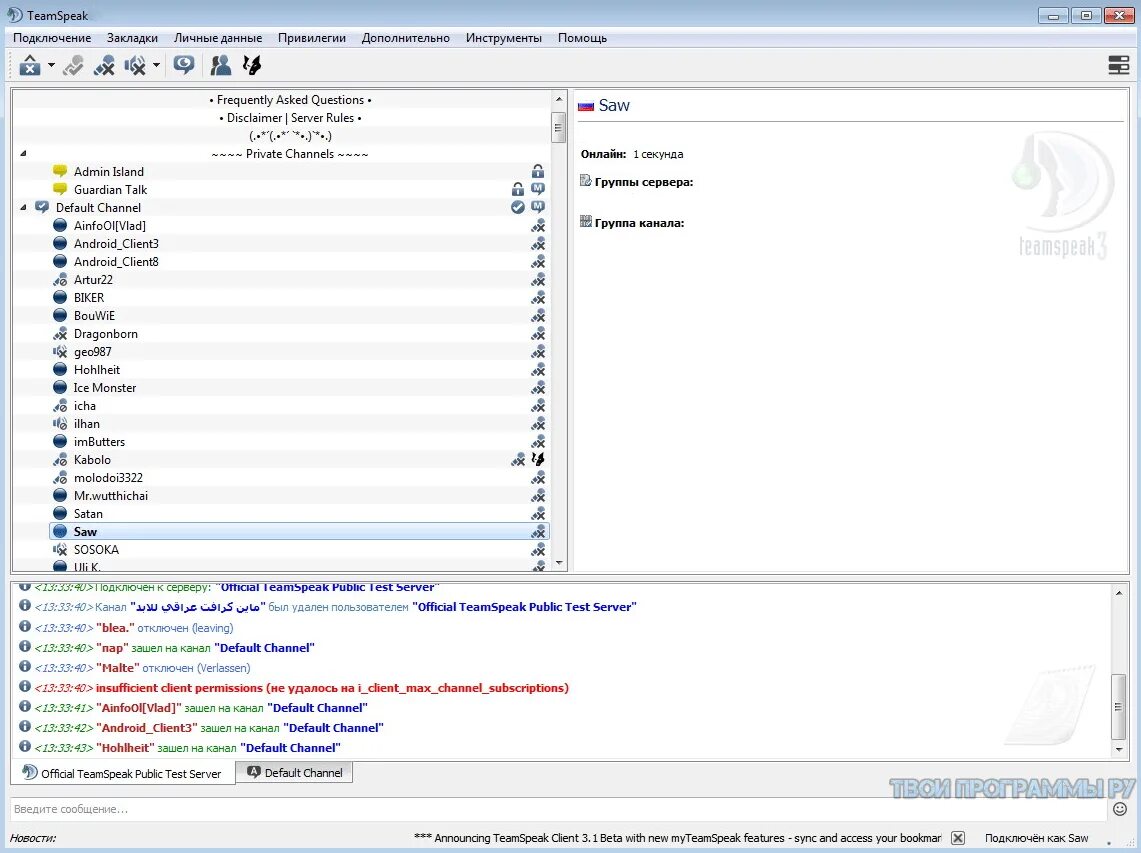Select user Satan in the list
Image resolution: width=1141 pixels, height=853 pixels.
pyautogui.click(x=88, y=514)
